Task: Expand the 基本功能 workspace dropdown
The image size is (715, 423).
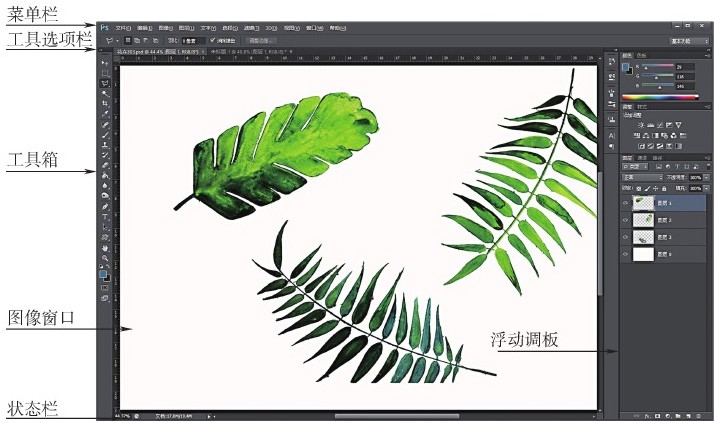Action: [x=689, y=40]
